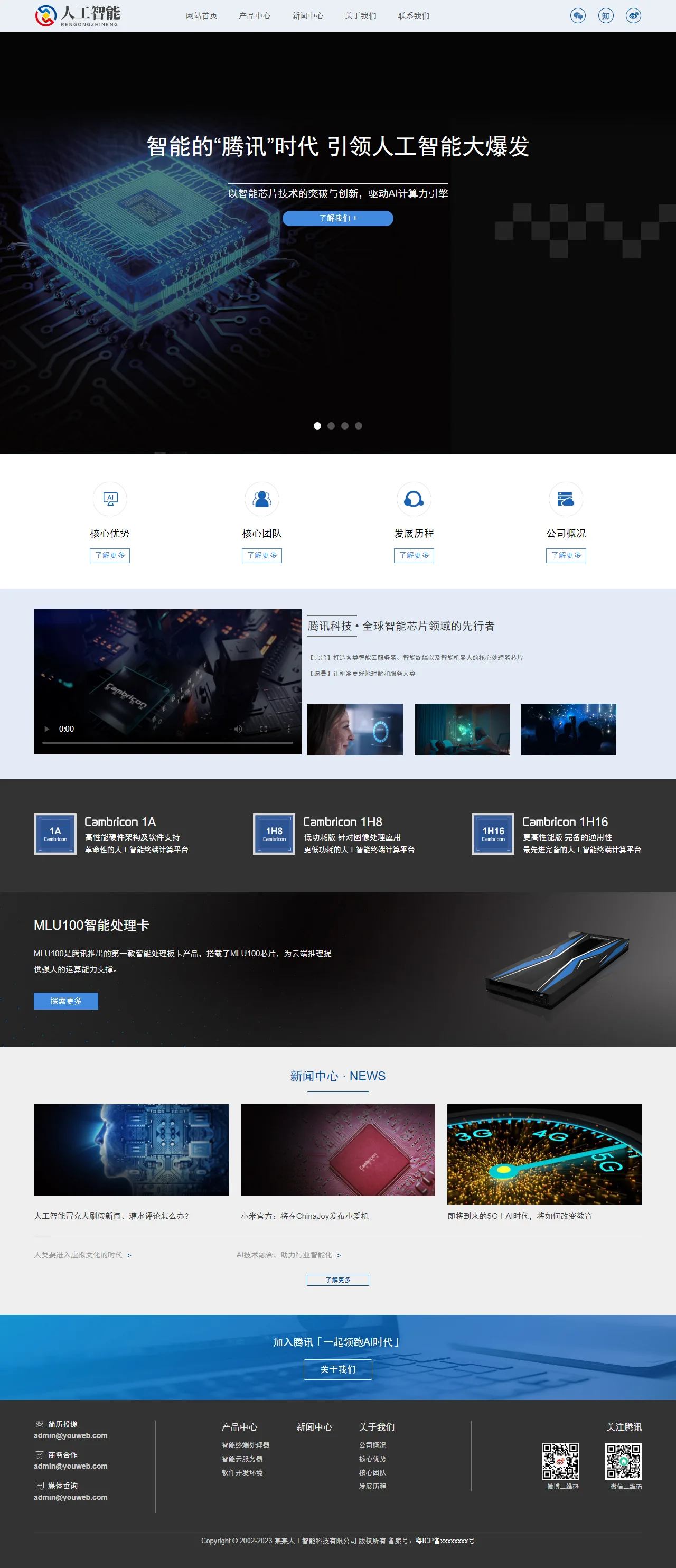Viewport: 676px width, 1568px height.
Task: Open the Cambricon 1A product title
Action: pos(120,822)
